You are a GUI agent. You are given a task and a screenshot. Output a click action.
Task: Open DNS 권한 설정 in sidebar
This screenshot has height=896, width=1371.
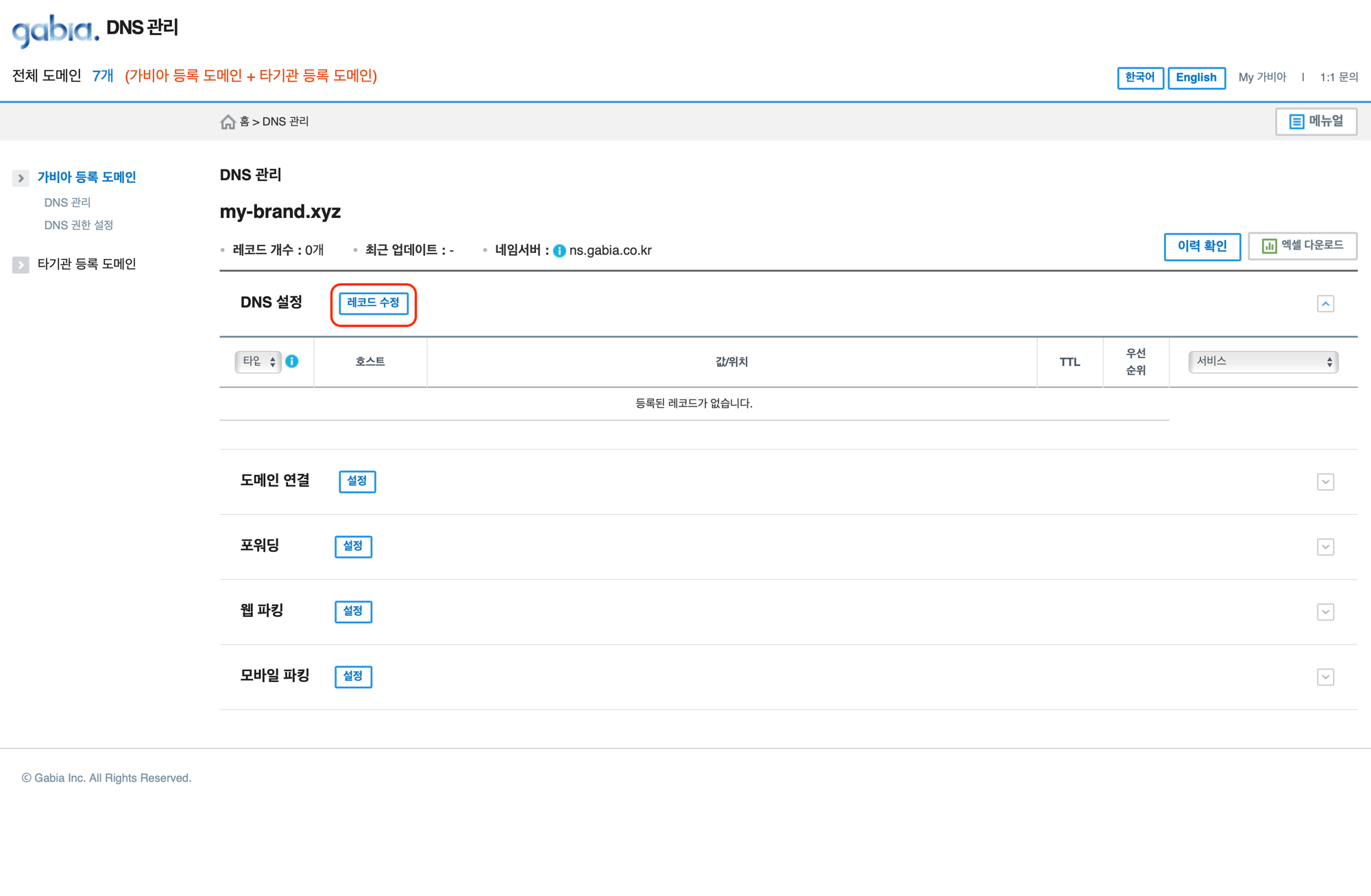(78, 225)
